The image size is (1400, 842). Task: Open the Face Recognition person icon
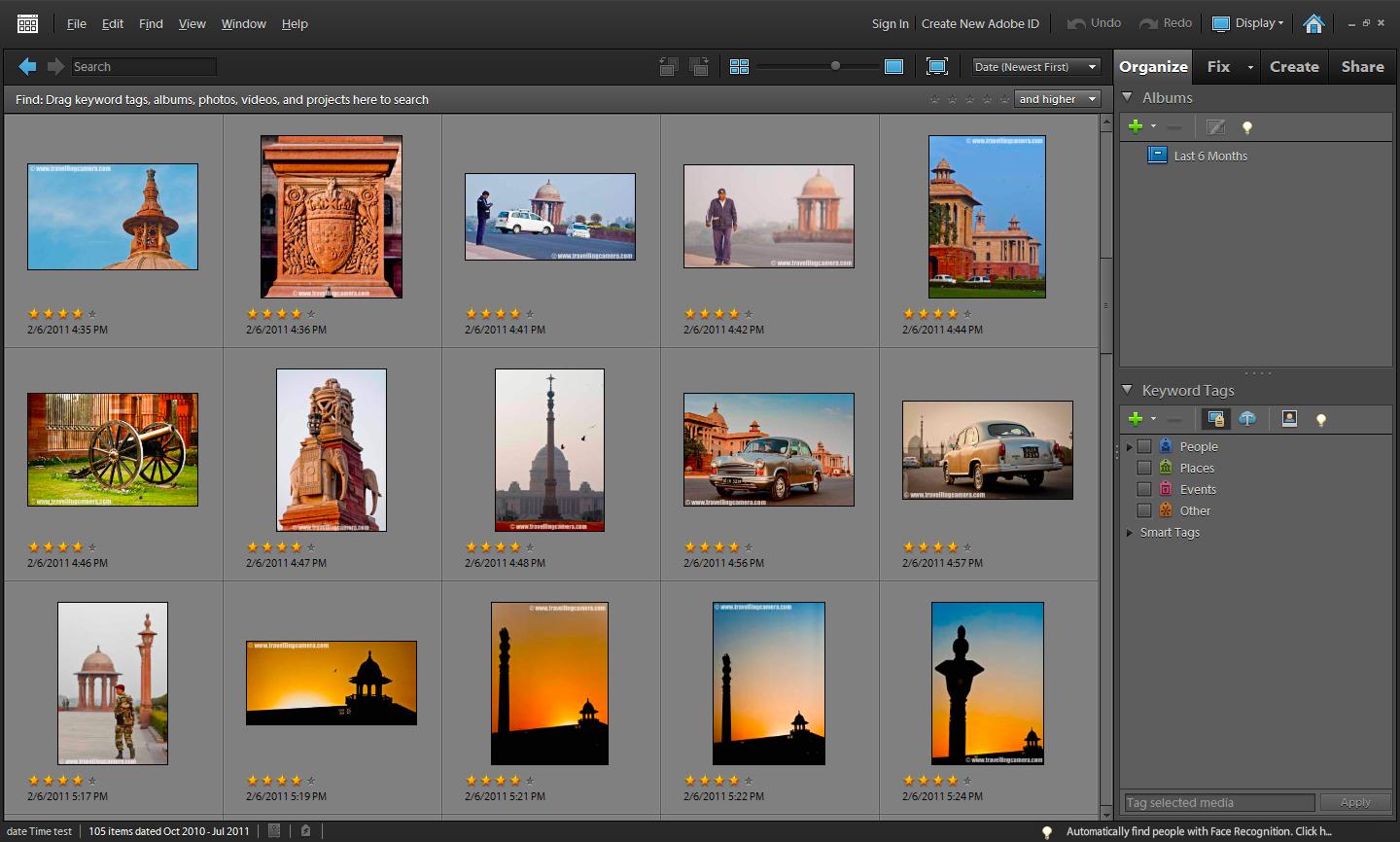1289,419
